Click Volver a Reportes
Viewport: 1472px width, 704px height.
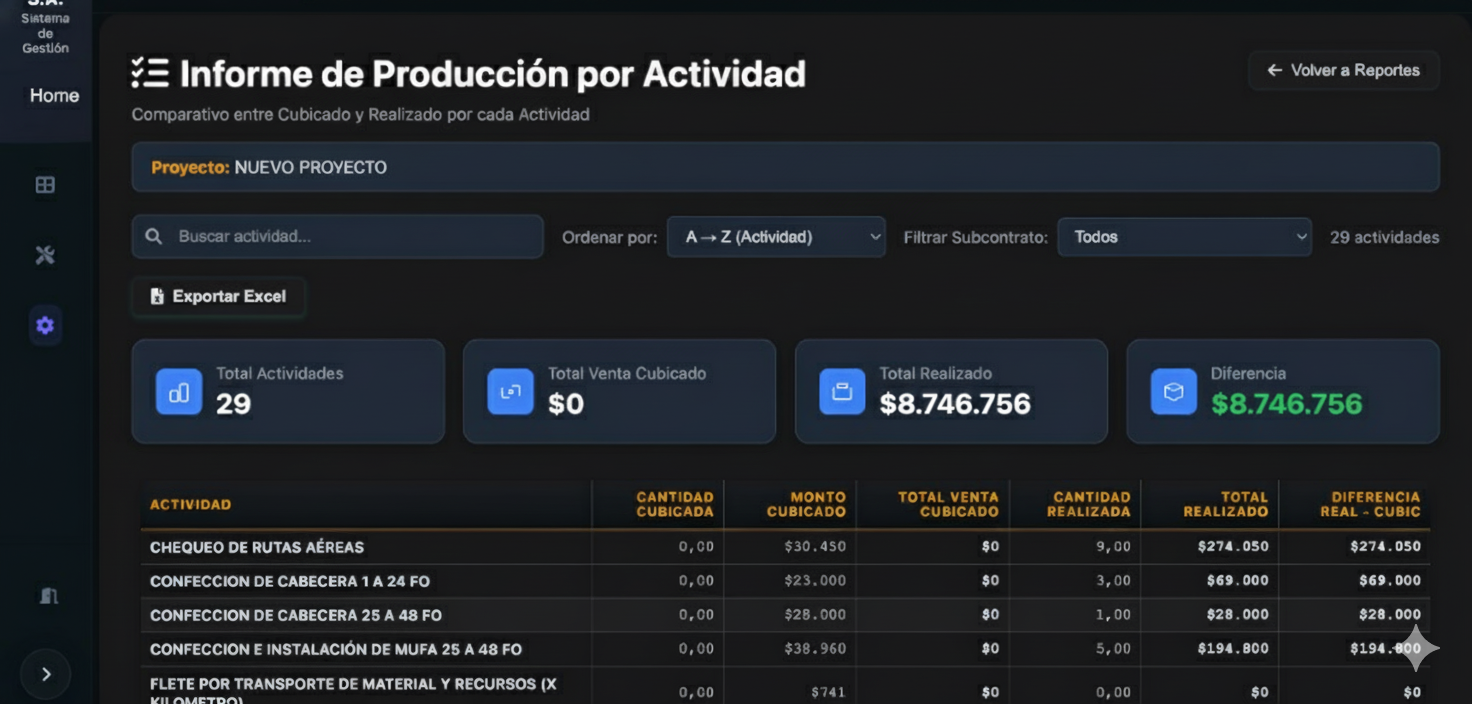[x=1343, y=70]
